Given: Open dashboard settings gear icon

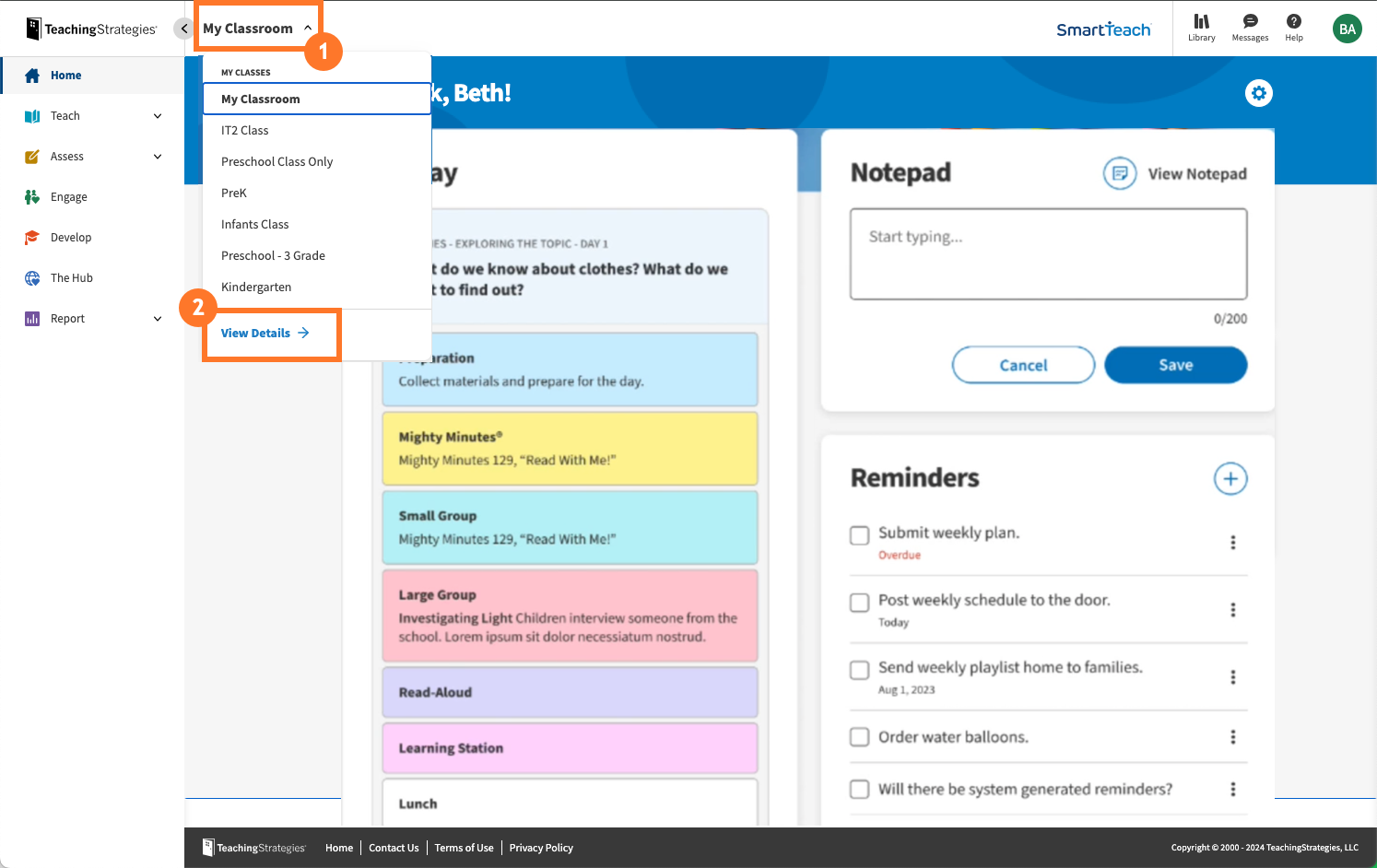Looking at the screenshot, I should pos(1258,93).
